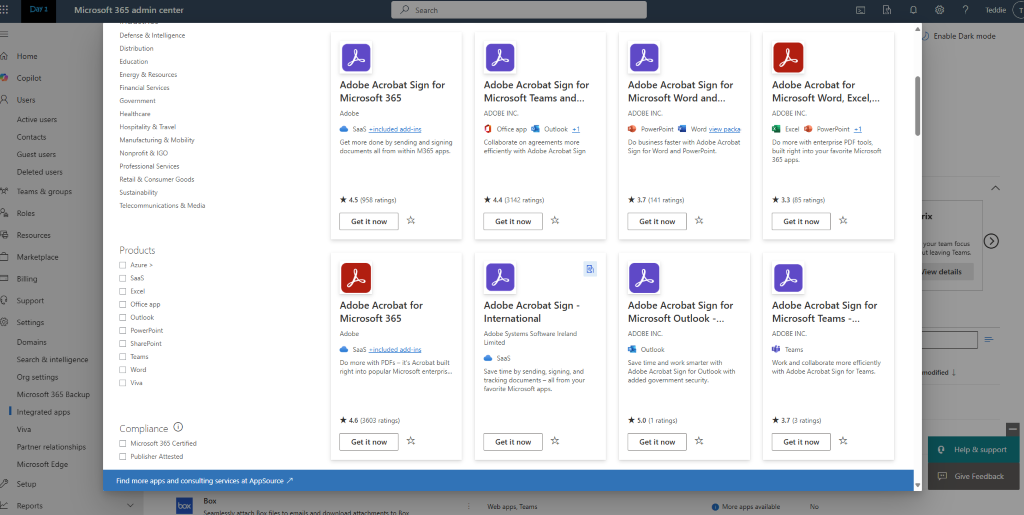Open the Cloud Shell terminal icon

click(861, 10)
